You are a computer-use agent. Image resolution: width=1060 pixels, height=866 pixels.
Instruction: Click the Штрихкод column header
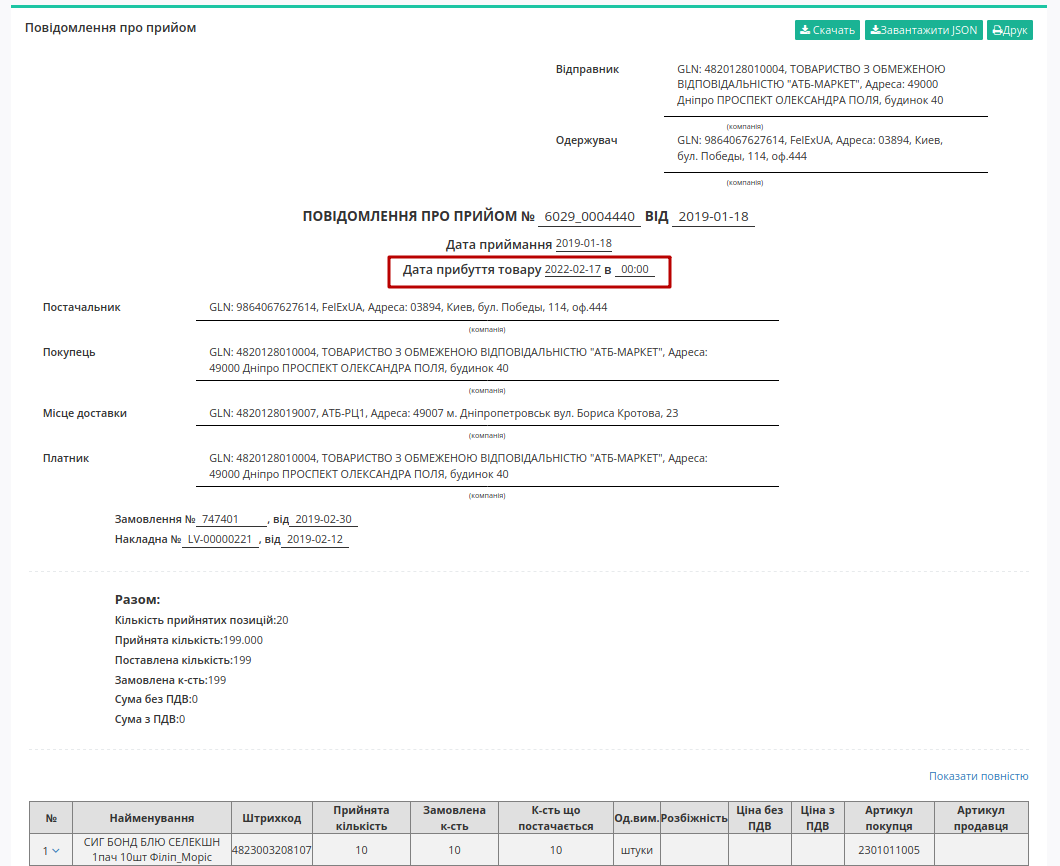pos(272,818)
